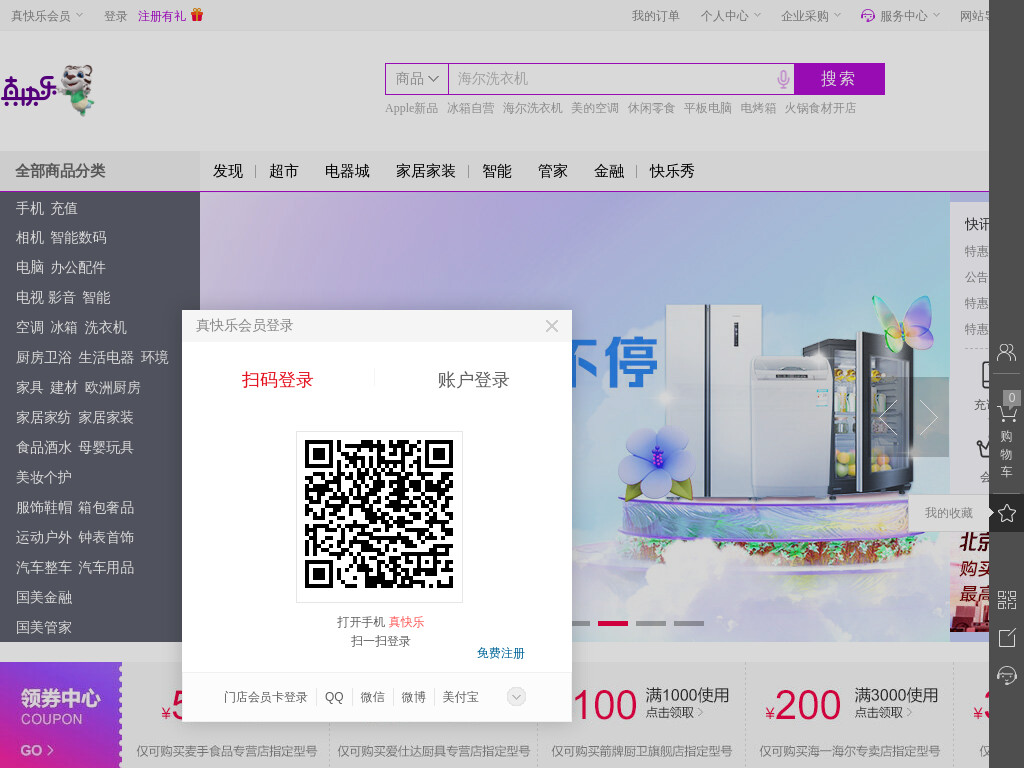1024x768 pixels.
Task: Open the 超市 navigation item
Action: click(283, 171)
